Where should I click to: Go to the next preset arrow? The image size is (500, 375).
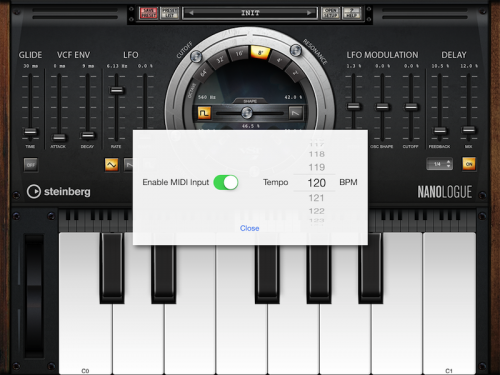(x=309, y=13)
